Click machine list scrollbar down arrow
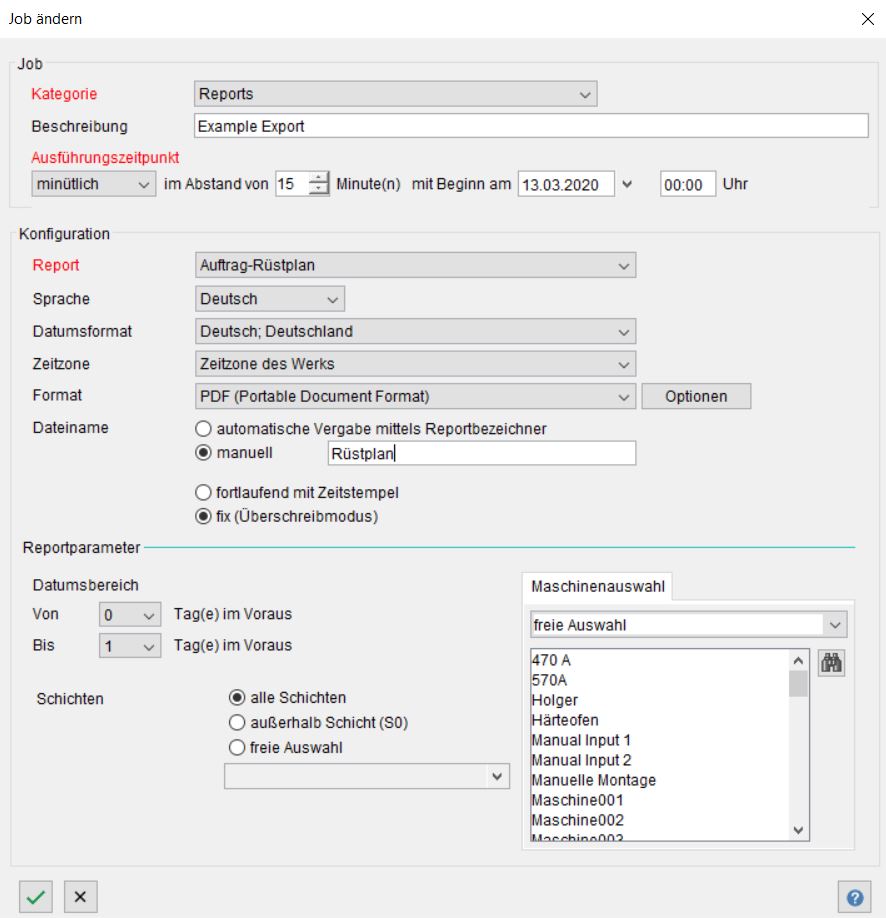The image size is (886, 918). click(798, 830)
